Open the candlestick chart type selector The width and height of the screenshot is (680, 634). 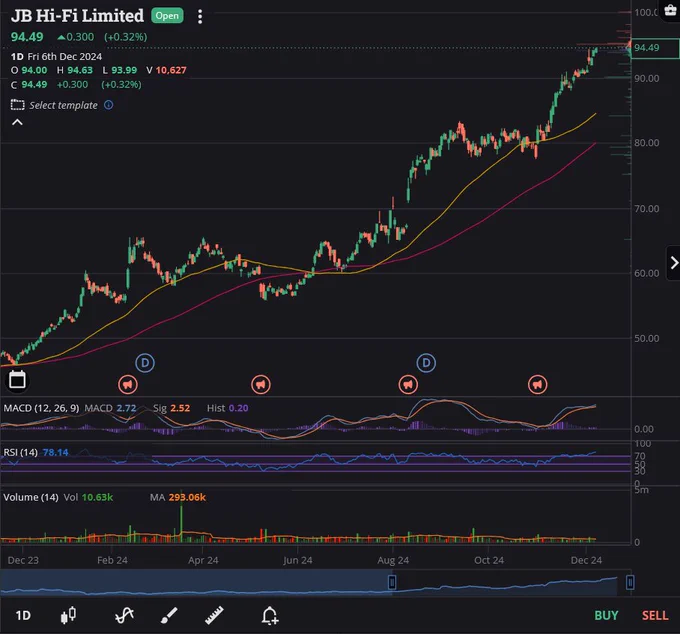[x=69, y=615]
